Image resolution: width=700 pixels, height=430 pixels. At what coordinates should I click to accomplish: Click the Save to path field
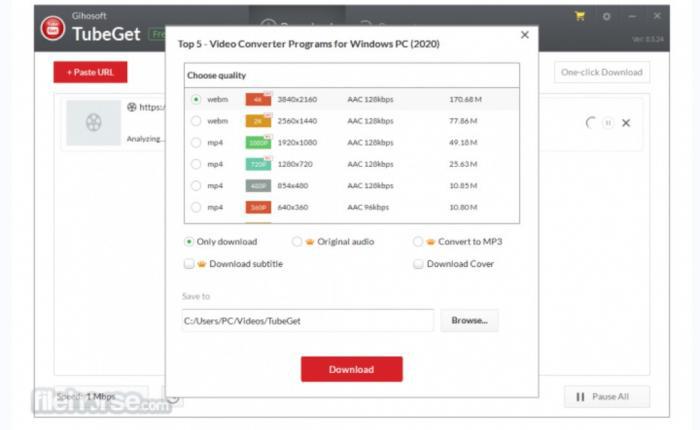click(308, 320)
